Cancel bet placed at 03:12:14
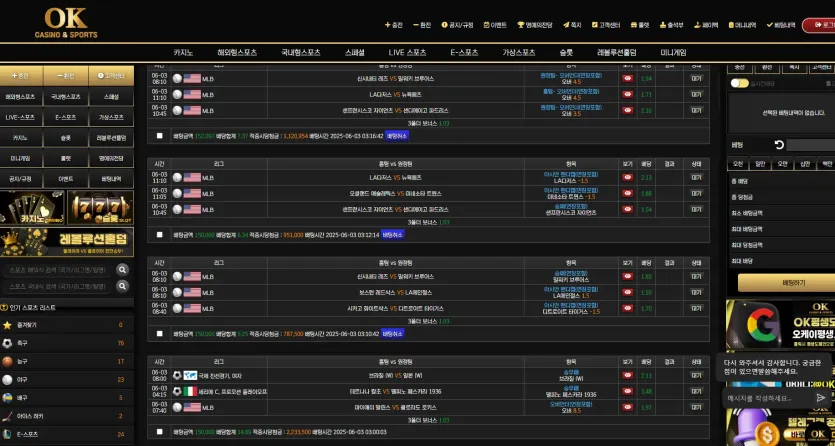 click(x=392, y=235)
